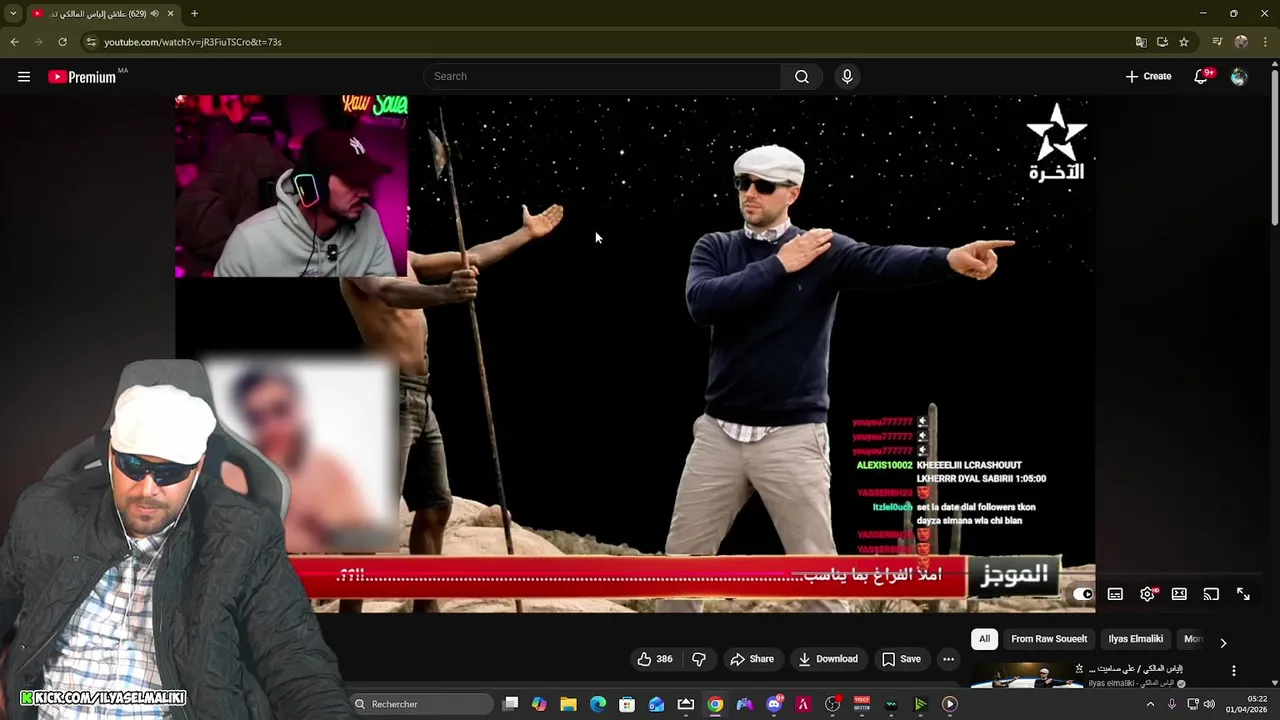Open Microsoft Edge from taskbar
The image size is (1280, 720).
tap(598, 704)
